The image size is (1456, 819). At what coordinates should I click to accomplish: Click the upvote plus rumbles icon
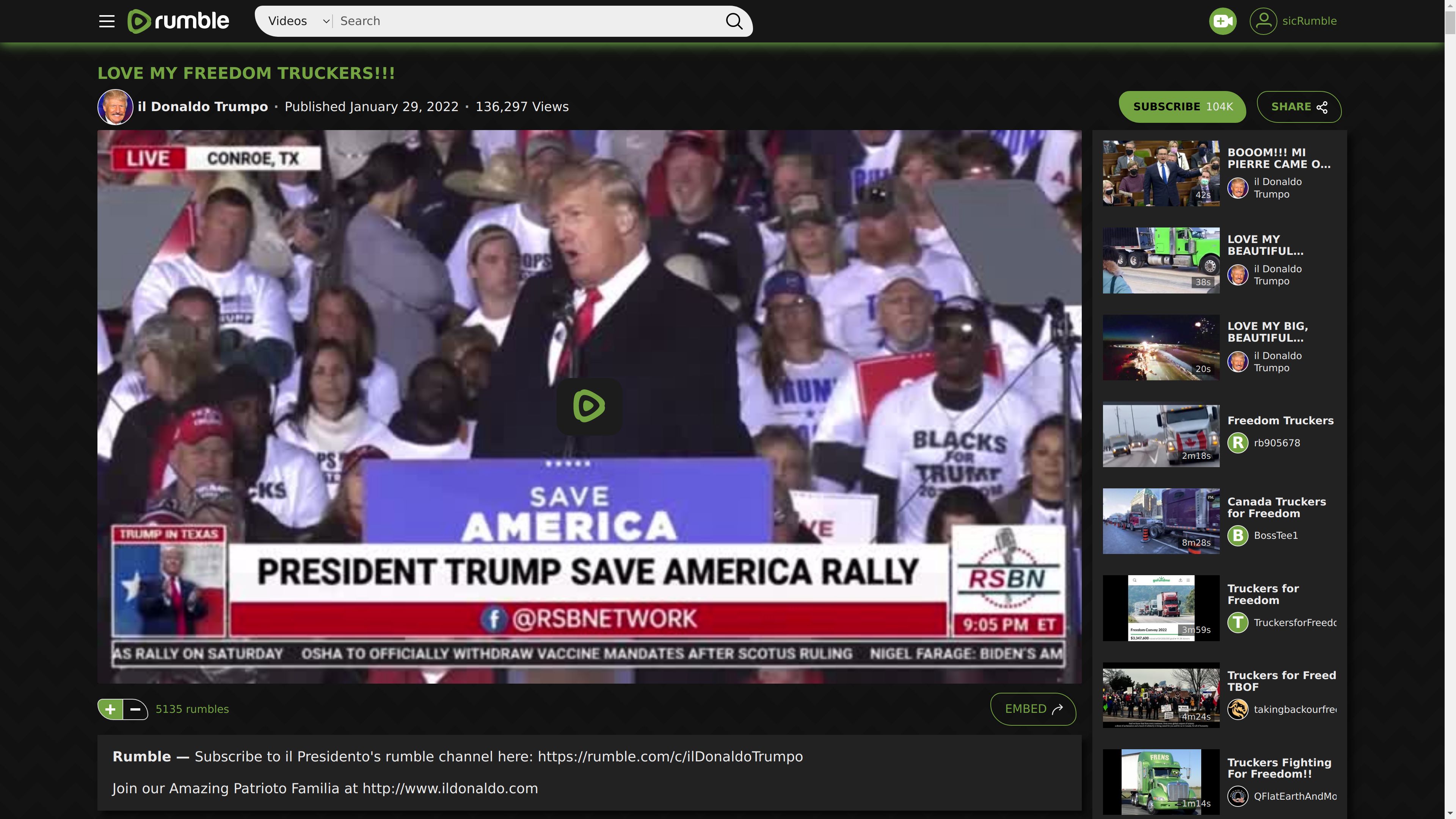[110, 709]
